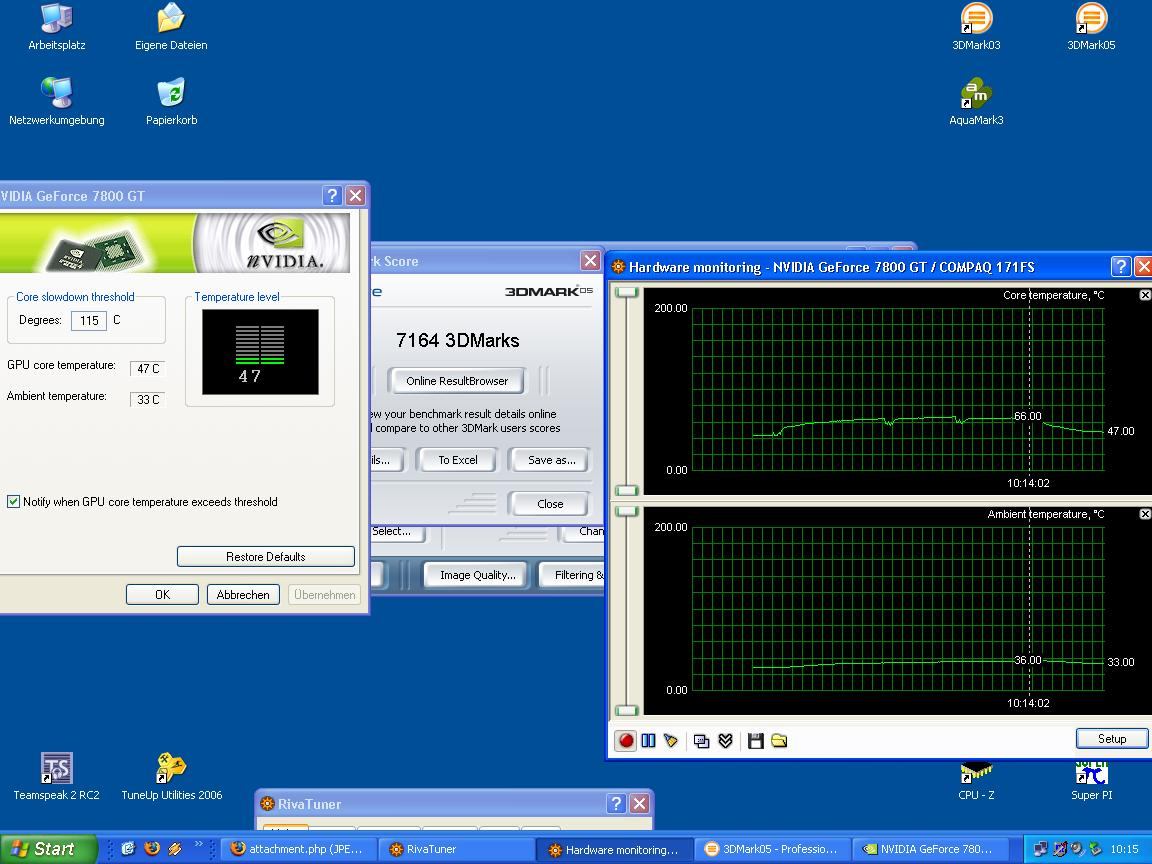The width and height of the screenshot is (1152, 864).
Task: Click the overlapping windows icon in monitoring toolbar
Action: point(702,741)
